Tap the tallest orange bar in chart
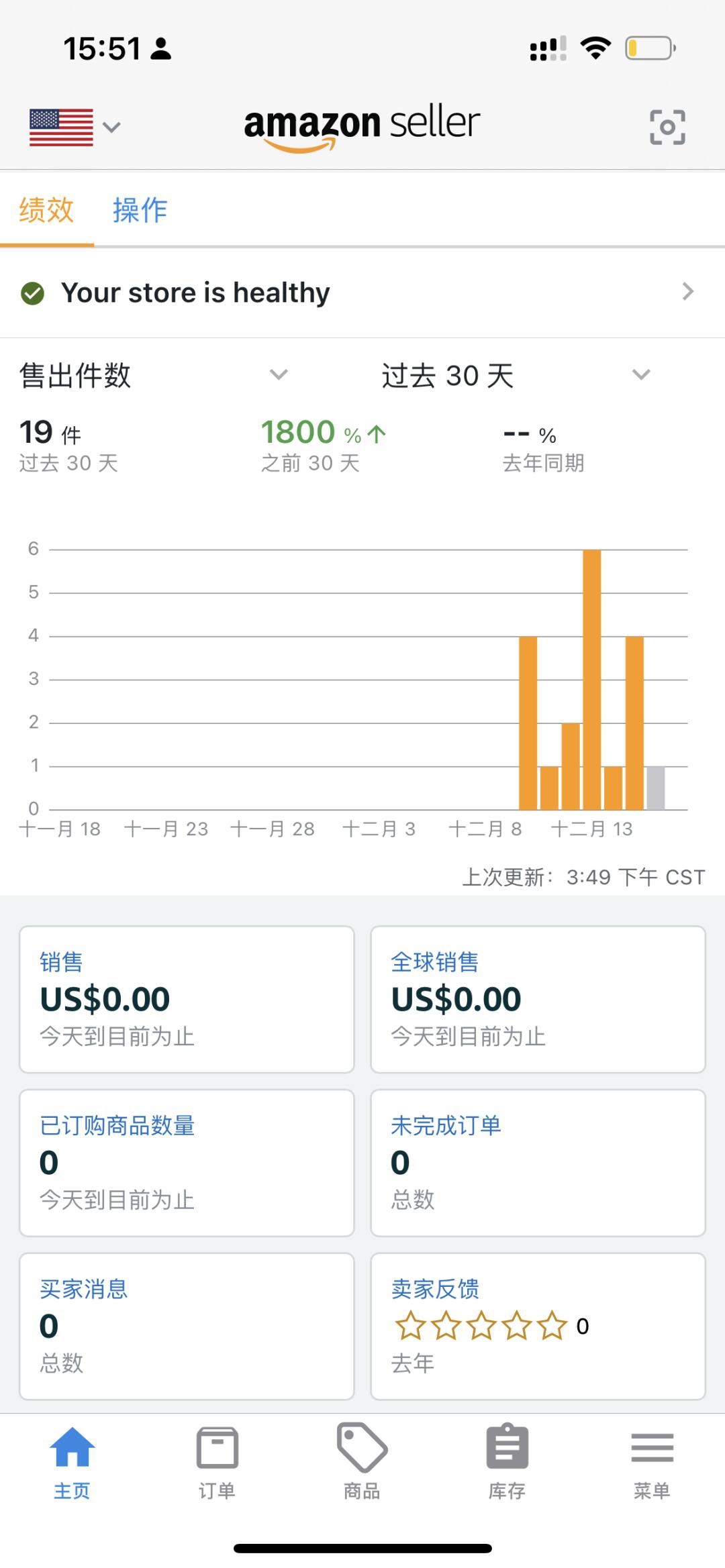 [x=591, y=678]
